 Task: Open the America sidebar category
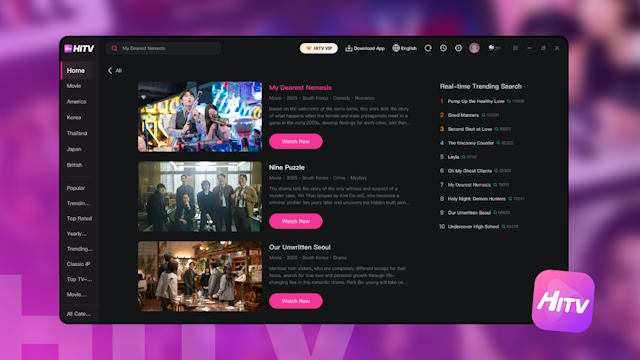pos(76,102)
